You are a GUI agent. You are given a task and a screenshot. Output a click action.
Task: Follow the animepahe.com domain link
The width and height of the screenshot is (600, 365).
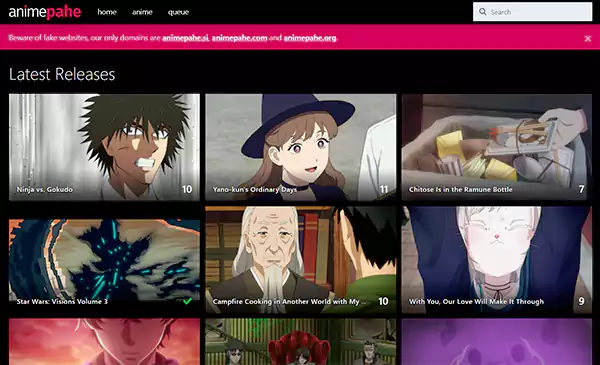click(x=239, y=37)
